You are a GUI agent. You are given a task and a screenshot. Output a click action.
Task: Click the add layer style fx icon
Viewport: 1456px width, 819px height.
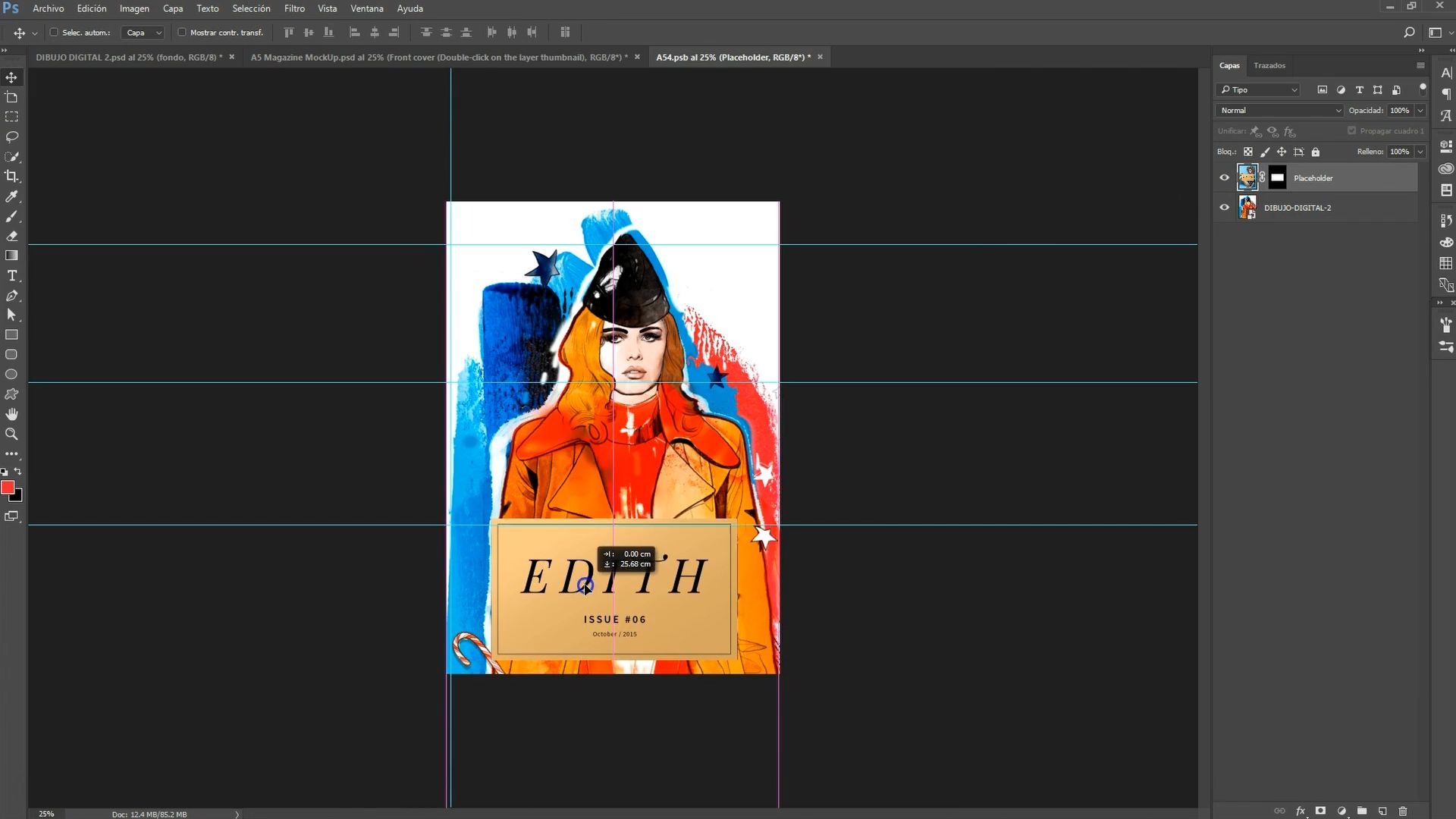(x=1300, y=811)
